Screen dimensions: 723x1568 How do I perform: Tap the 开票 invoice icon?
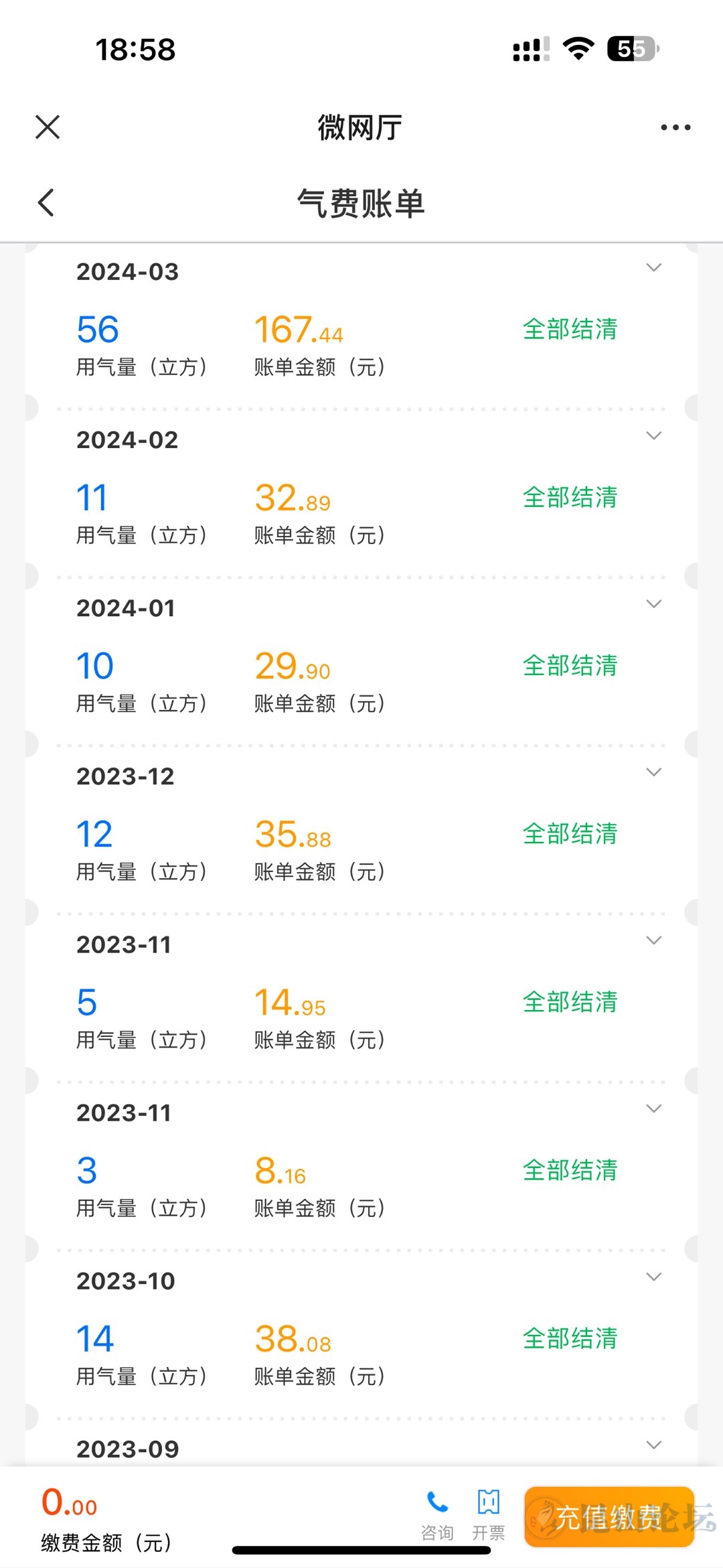pyautogui.click(x=489, y=1503)
